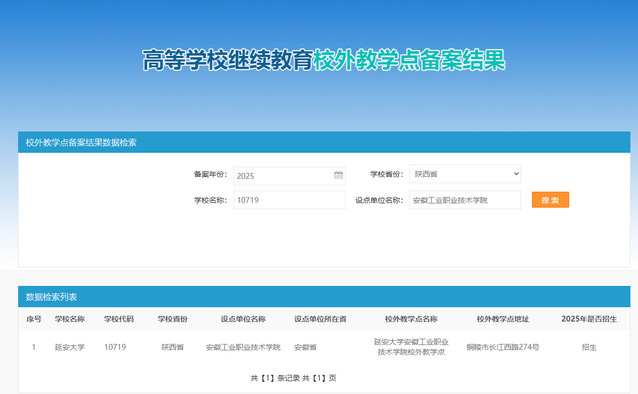Image resolution: width=638 pixels, height=394 pixels.
Task: Click the 学校省份 column header
Action: pyautogui.click(x=173, y=319)
